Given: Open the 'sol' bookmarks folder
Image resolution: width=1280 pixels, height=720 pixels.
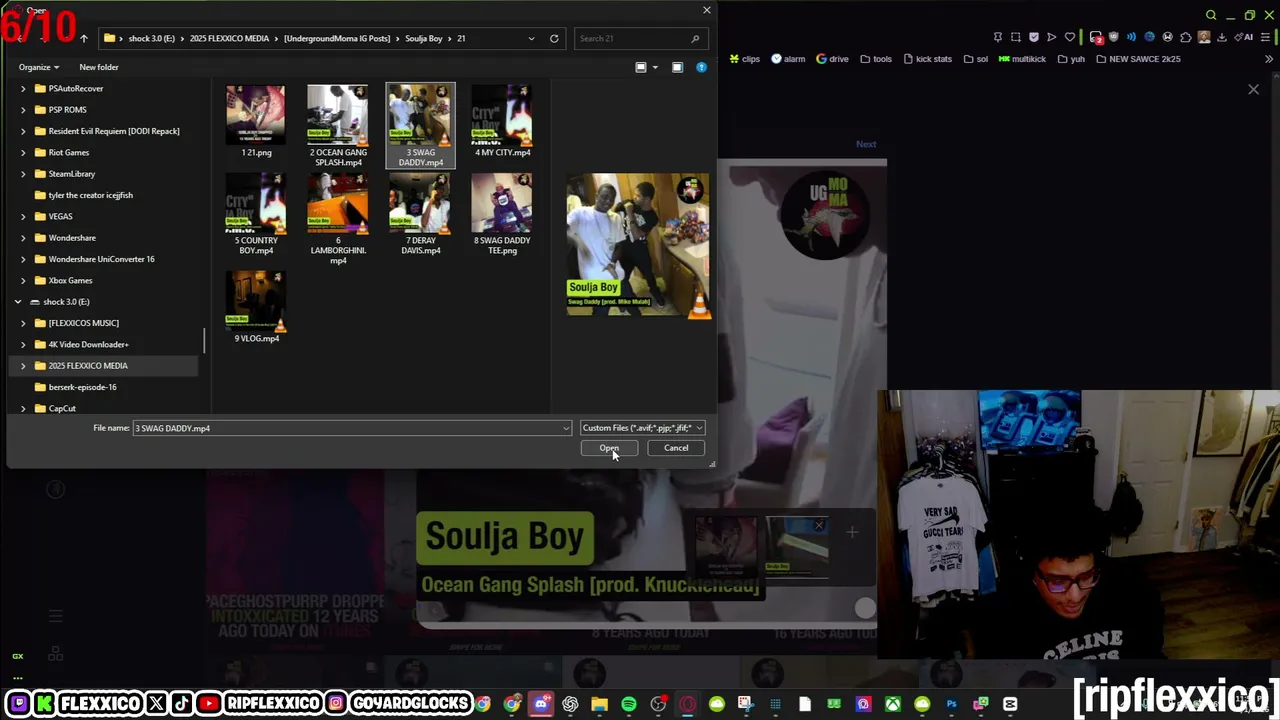Looking at the screenshot, I should [976, 59].
